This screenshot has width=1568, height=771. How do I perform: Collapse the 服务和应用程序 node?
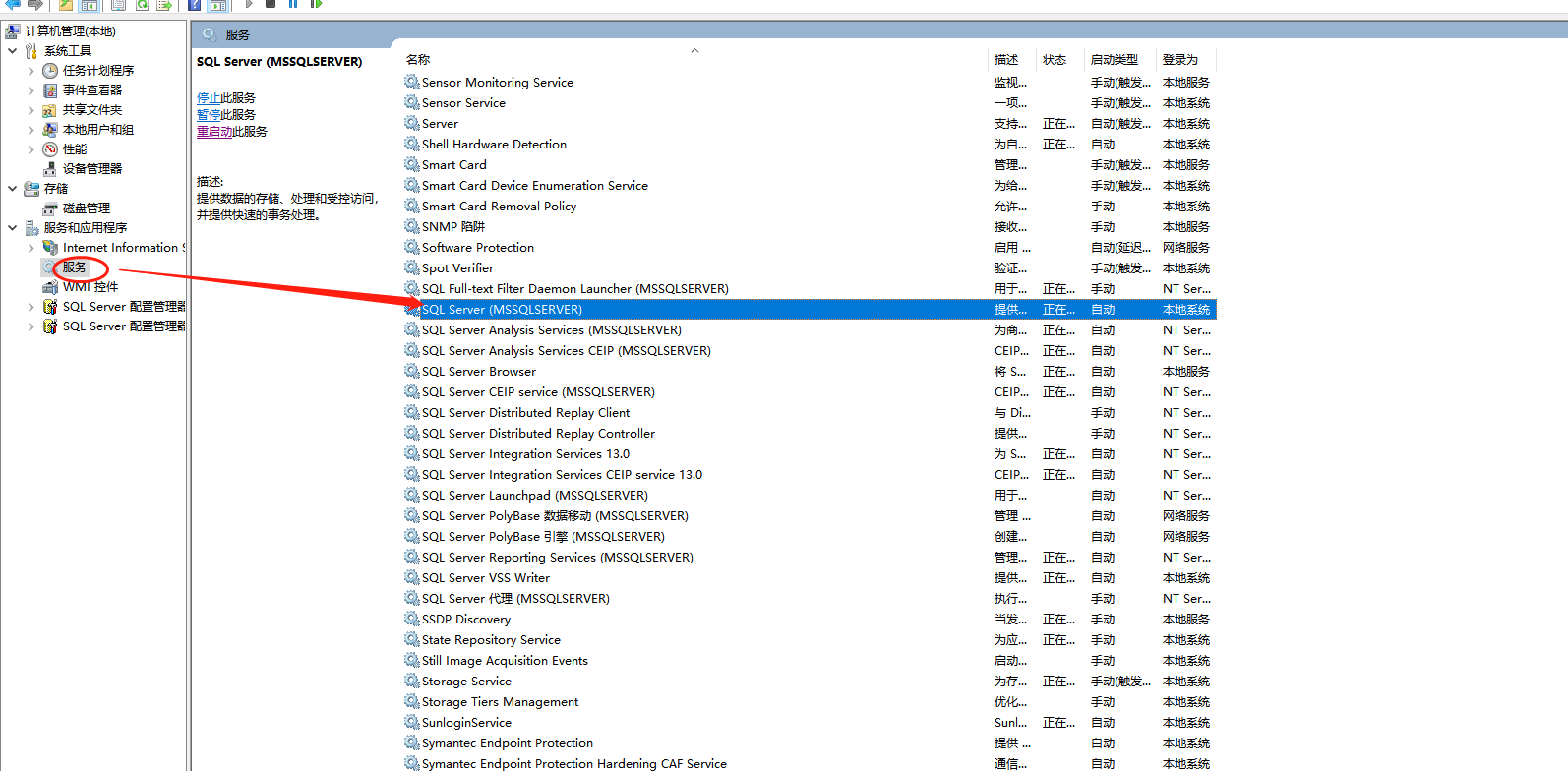click(x=12, y=228)
